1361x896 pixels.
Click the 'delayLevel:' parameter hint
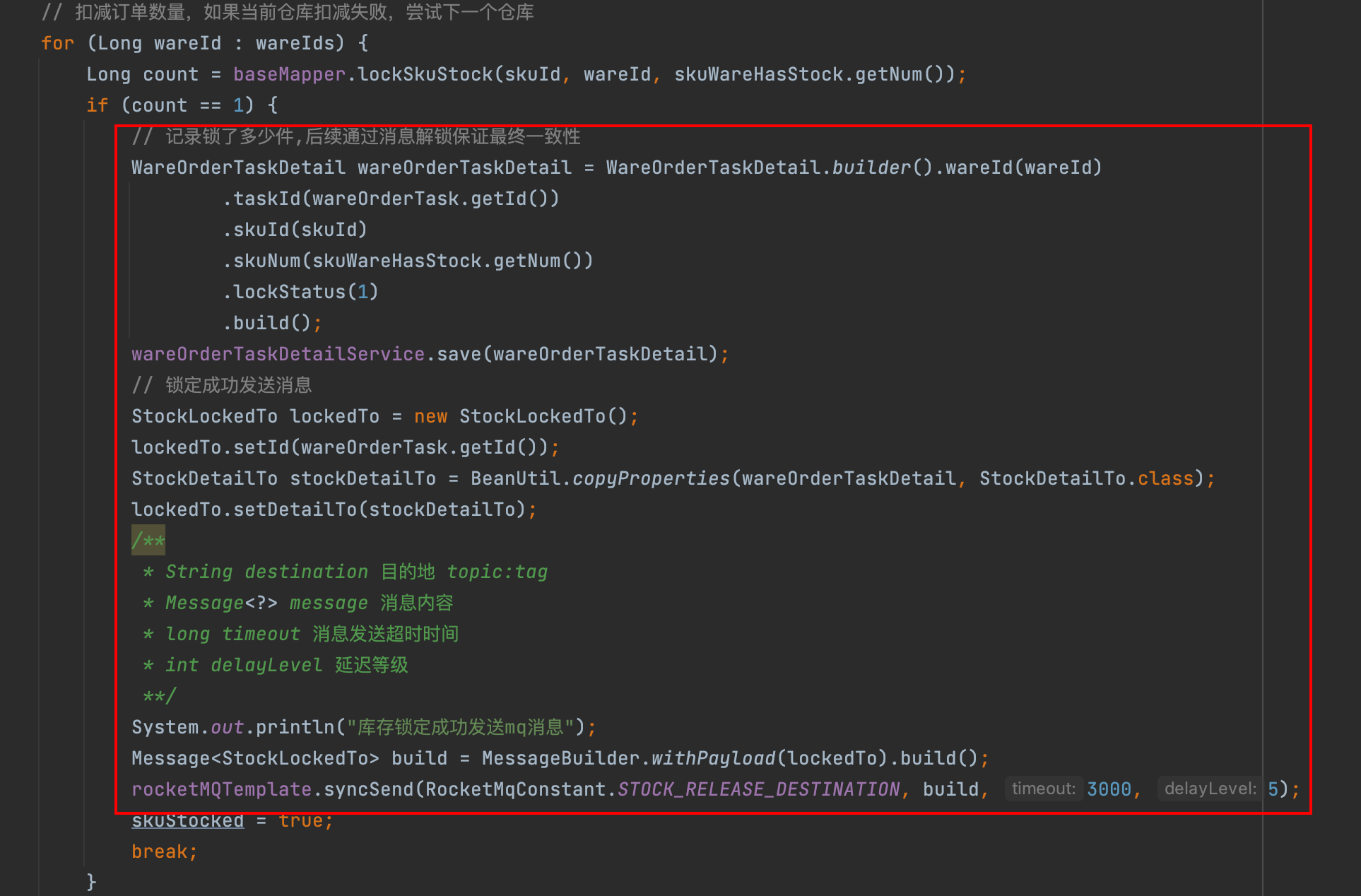click(x=1210, y=789)
